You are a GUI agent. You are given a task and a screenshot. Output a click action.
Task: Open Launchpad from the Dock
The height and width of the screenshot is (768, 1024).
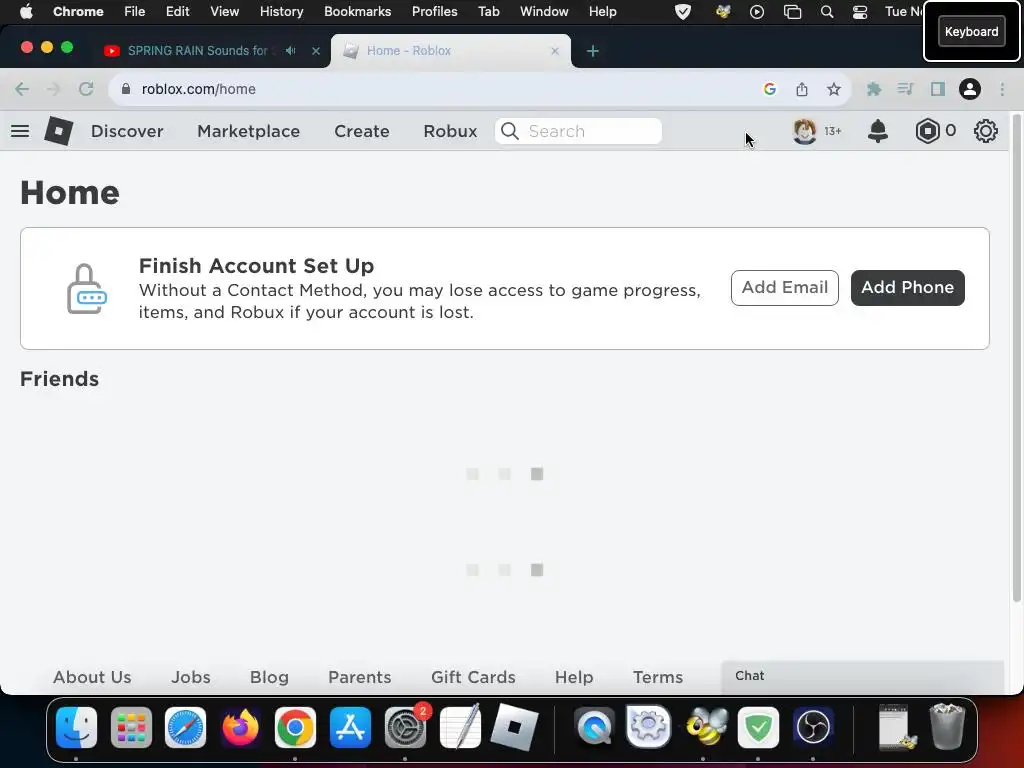click(x=131, y=727)
